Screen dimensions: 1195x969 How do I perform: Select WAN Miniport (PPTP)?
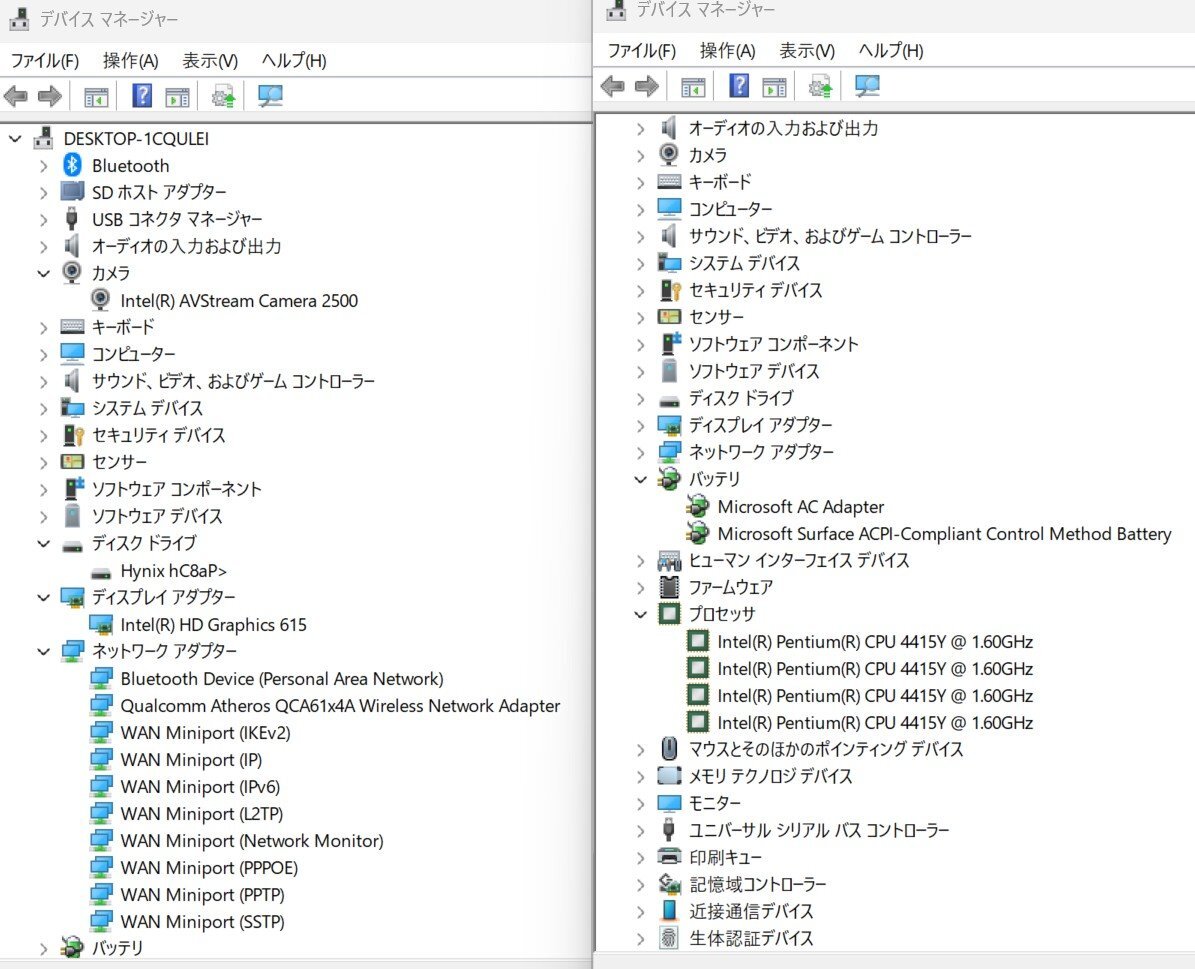pos(202,894)
